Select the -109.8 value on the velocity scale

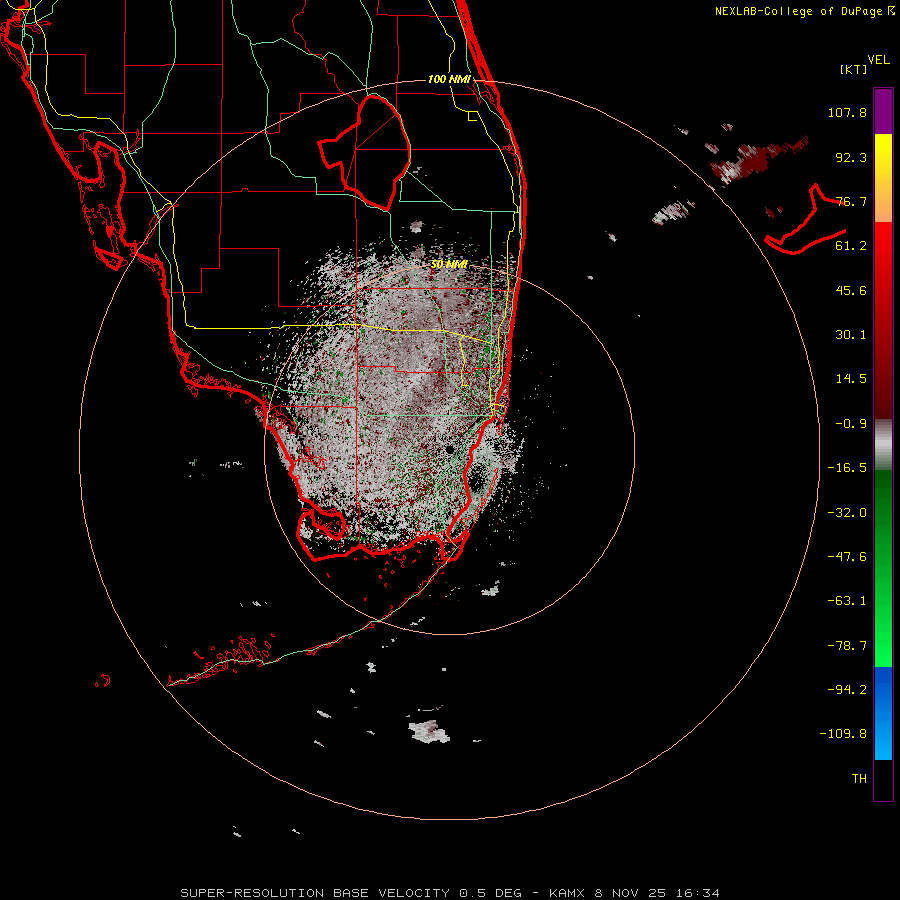click(x=843, y=734)
